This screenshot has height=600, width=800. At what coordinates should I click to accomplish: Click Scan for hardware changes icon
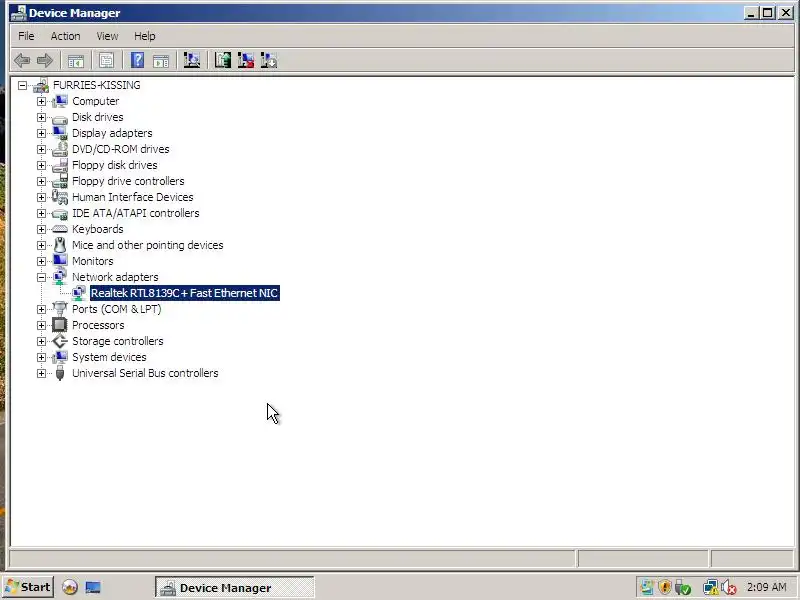pyautogui.click(x=192, y=60)
